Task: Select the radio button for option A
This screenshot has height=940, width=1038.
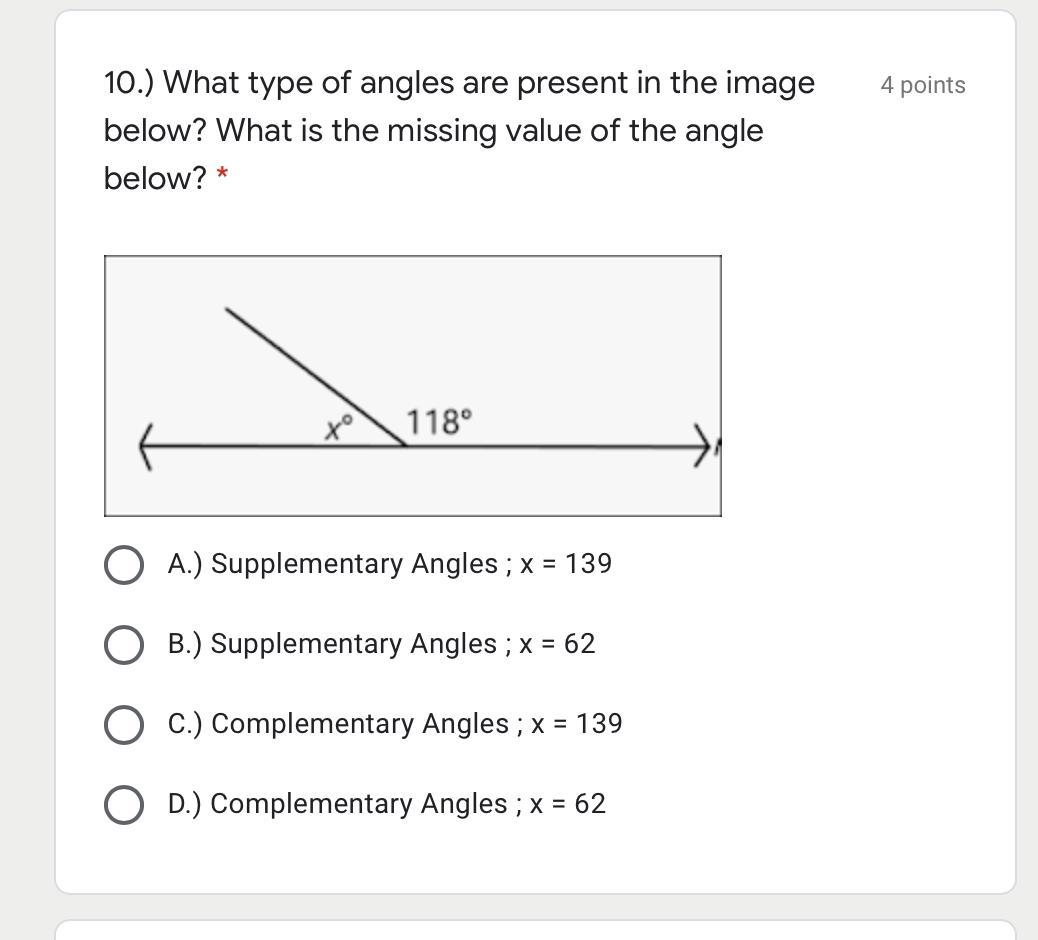Action: coord(123,564)
